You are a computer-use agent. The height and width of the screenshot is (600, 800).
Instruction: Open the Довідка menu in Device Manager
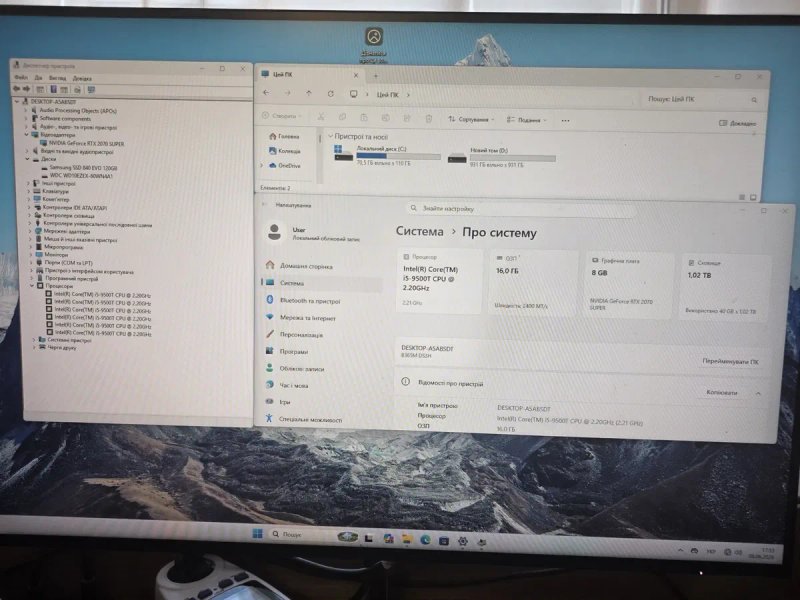tap(82, 79)
